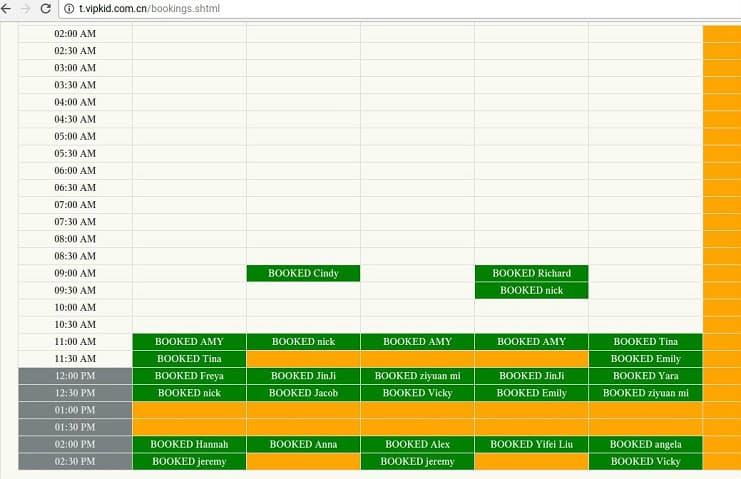Click the 02:30 PM time label

click(75, 462)
